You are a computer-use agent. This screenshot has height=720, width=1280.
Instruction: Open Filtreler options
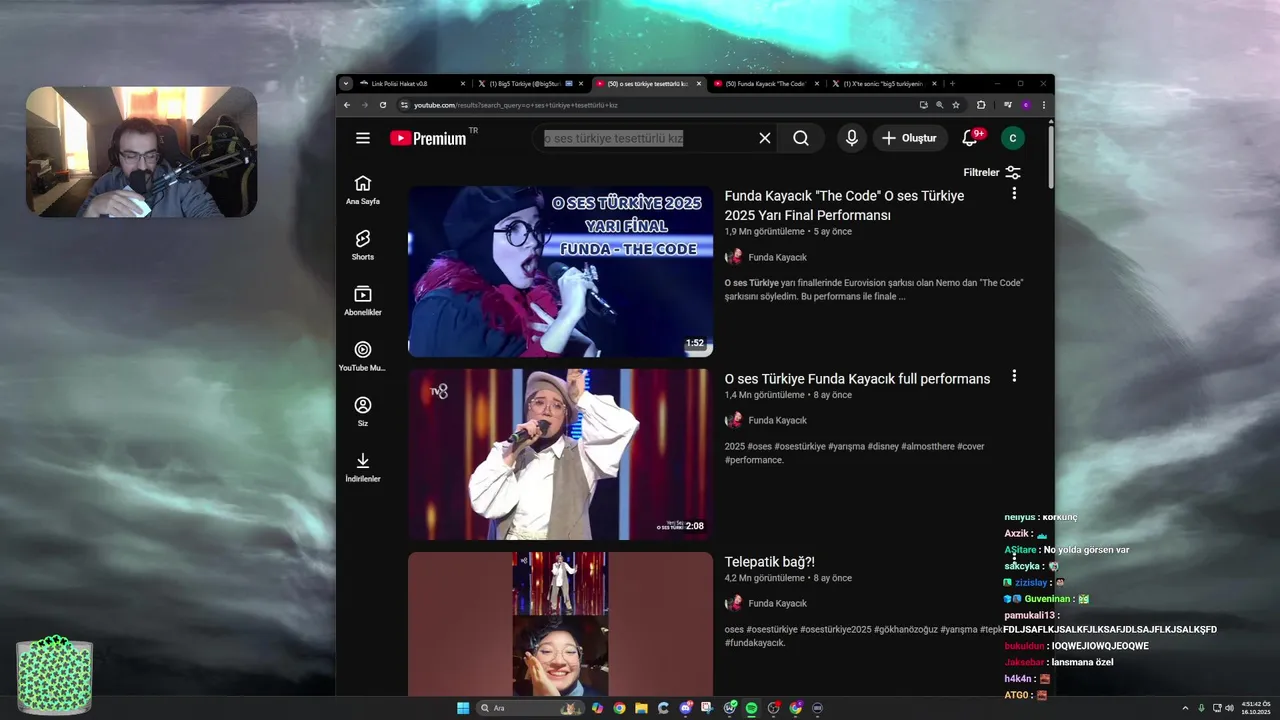992,172
